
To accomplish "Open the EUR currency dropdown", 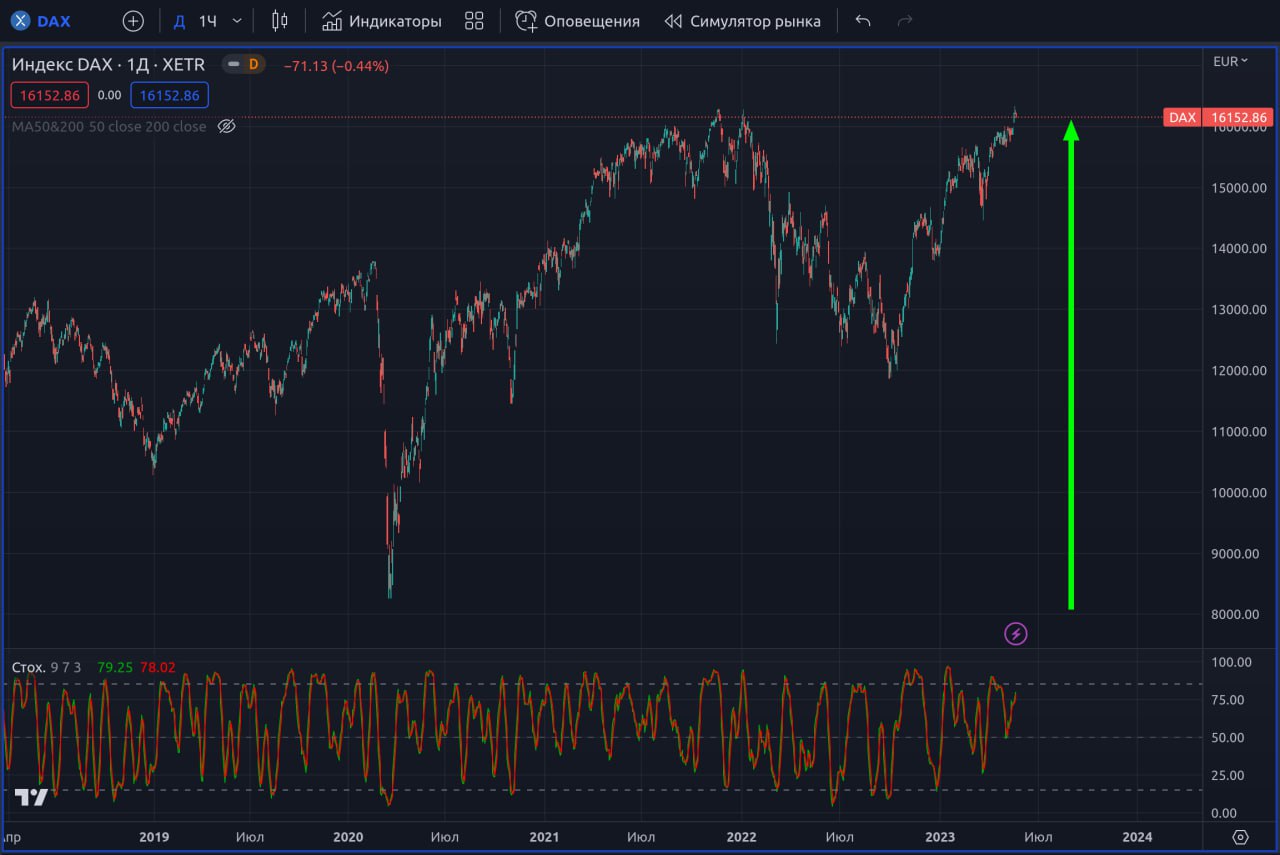I will (1230, 61).
